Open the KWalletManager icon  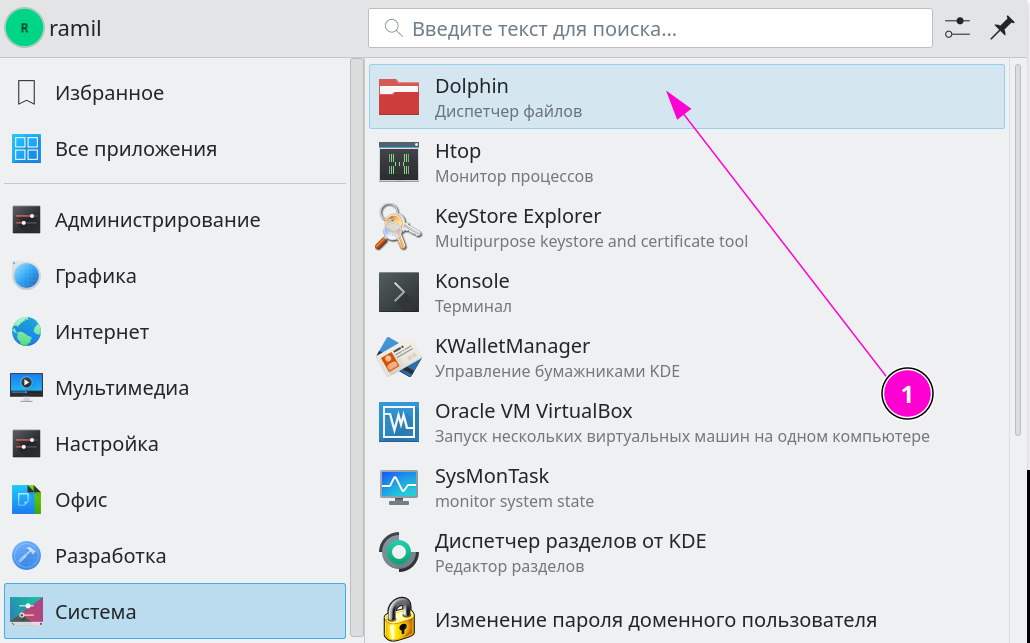click(399, 357)
